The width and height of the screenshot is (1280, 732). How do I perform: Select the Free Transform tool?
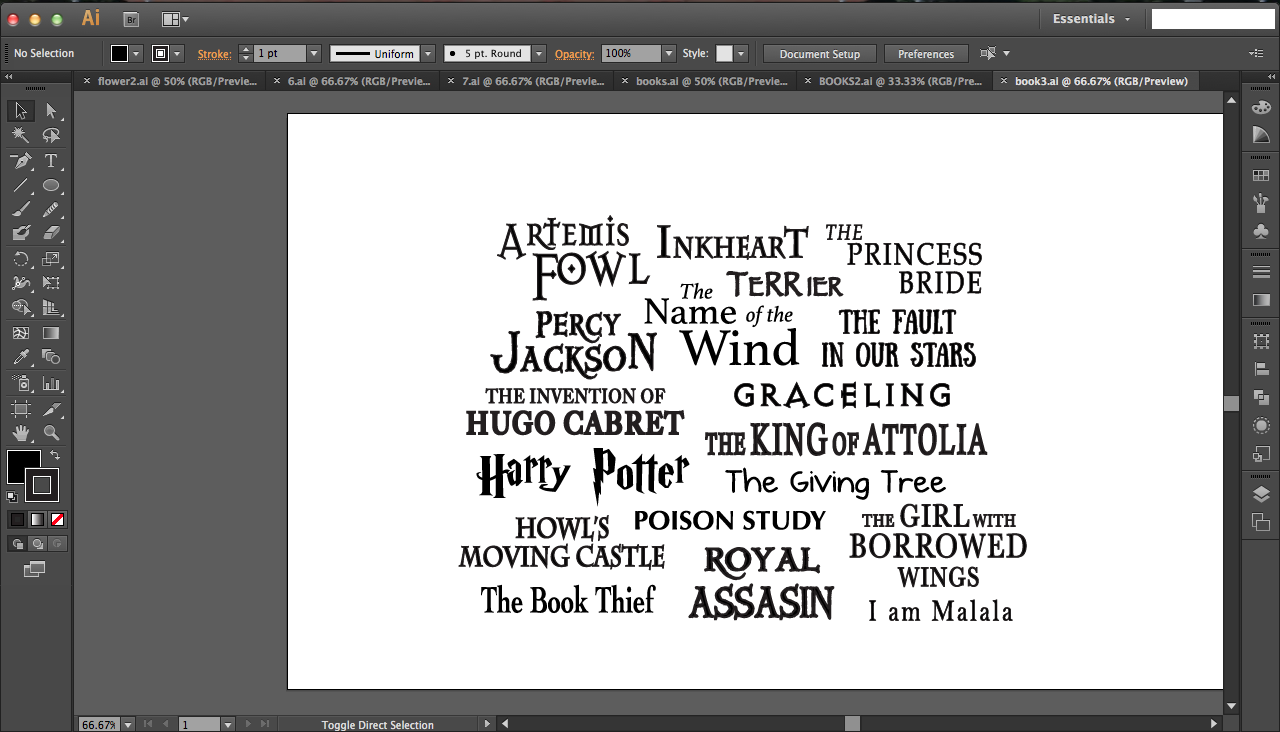coord(51,284)
